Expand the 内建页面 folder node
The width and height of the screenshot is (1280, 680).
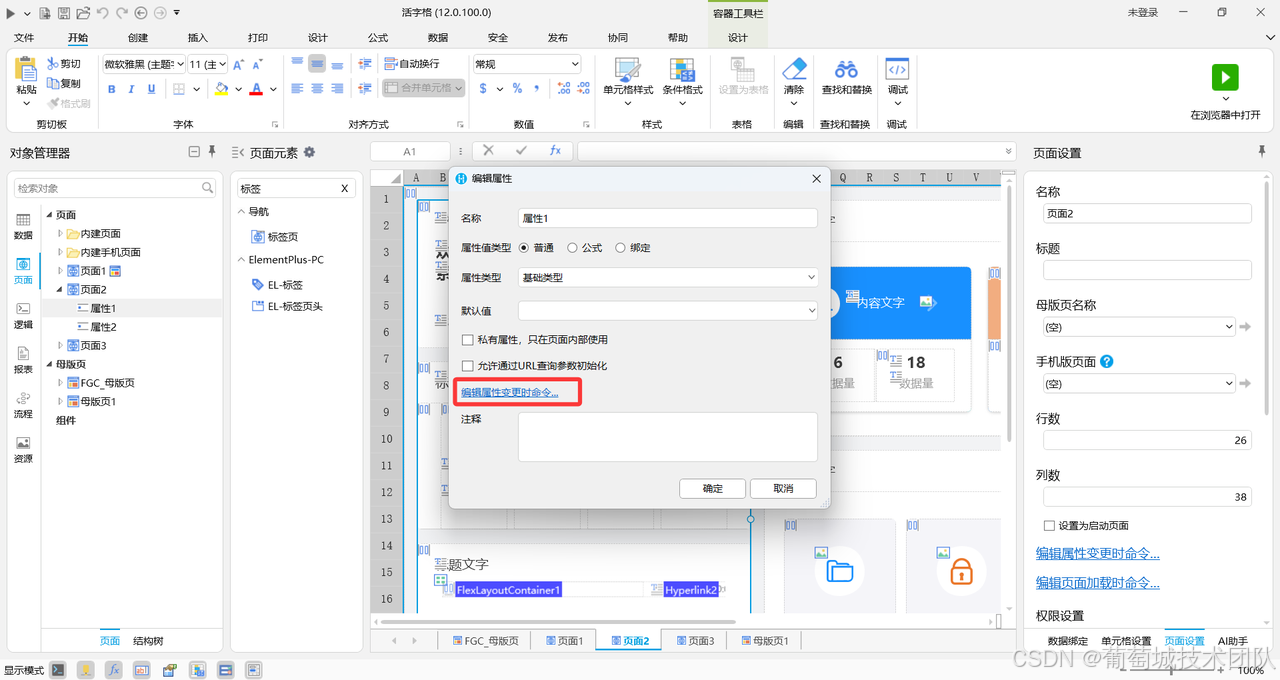(60, 234)
